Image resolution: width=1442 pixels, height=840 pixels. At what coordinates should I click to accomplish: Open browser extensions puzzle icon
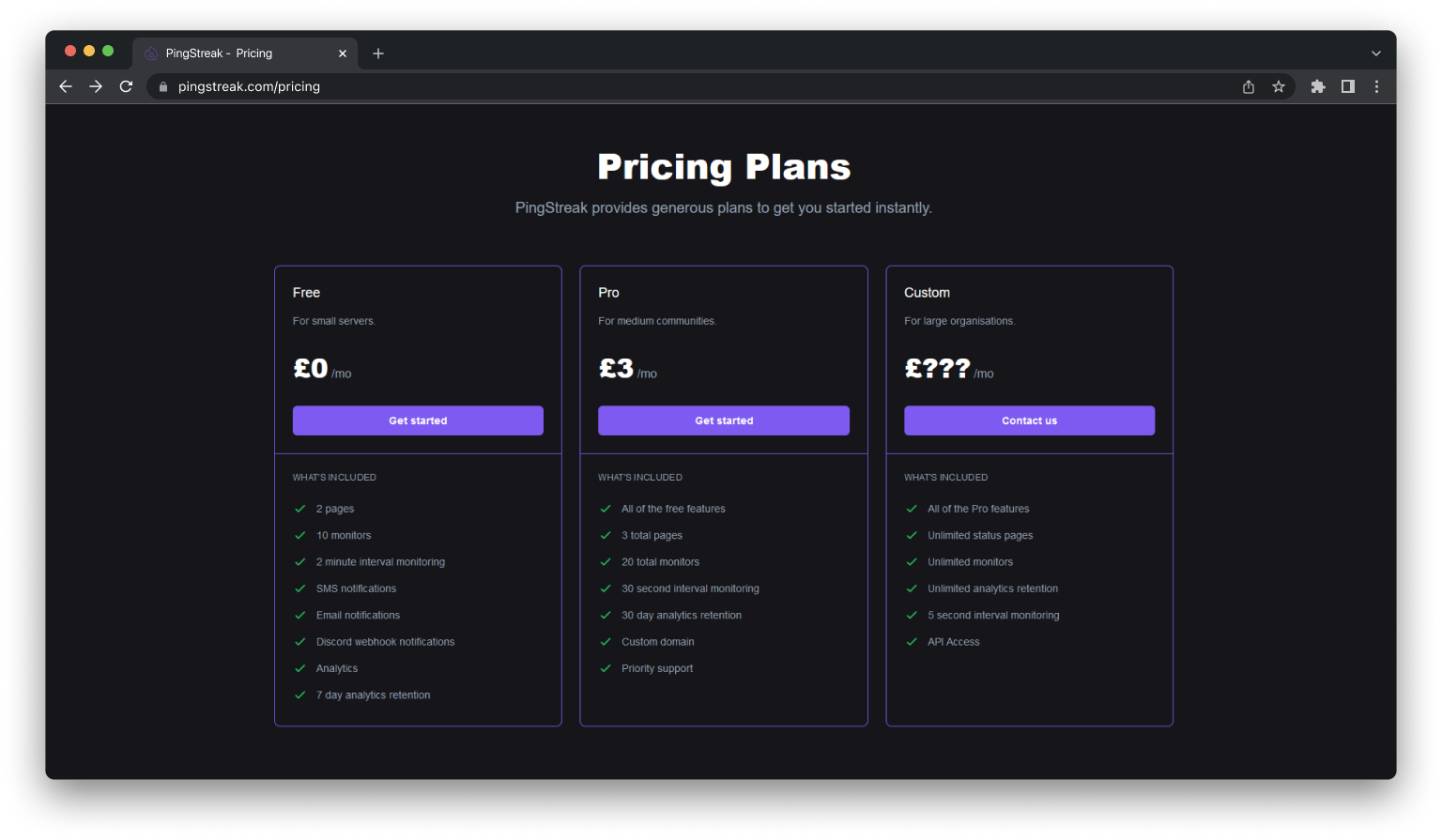(1318, 86)
